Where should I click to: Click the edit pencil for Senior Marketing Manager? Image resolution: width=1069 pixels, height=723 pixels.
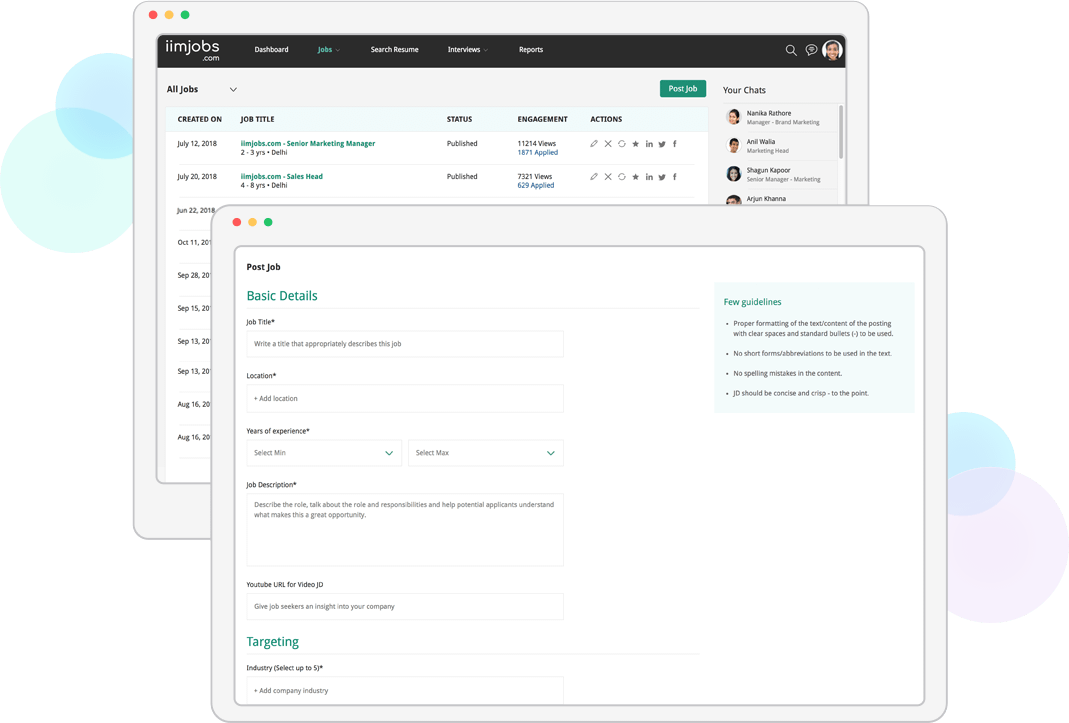click(x=594, y=144)
